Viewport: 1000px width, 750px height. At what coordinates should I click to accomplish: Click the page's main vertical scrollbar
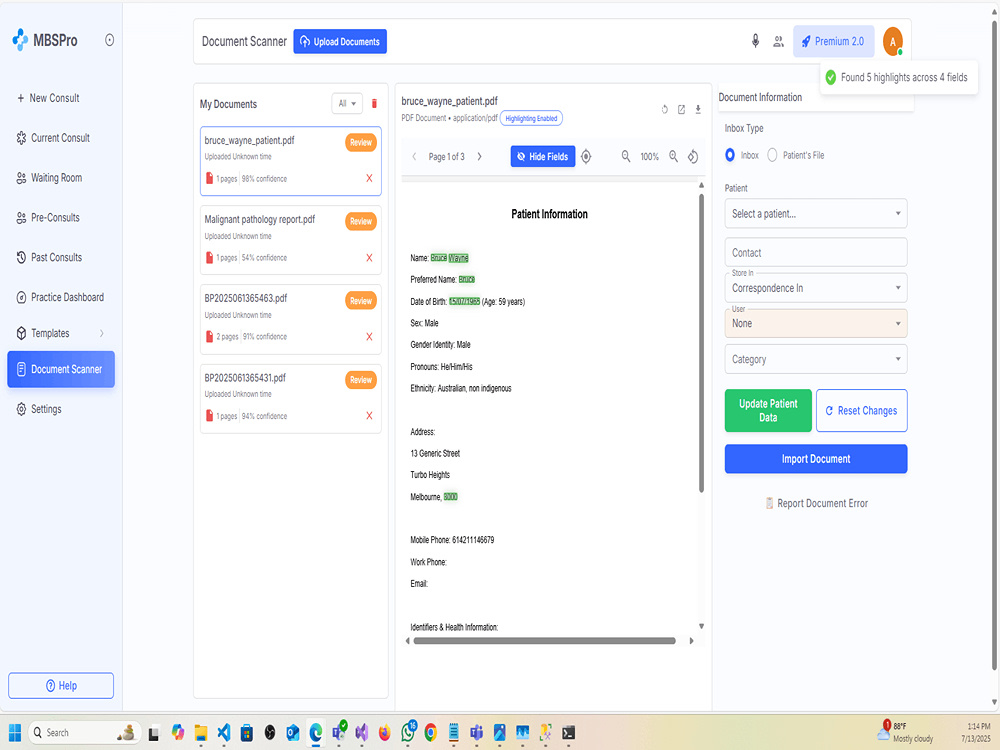coord(994,344)
